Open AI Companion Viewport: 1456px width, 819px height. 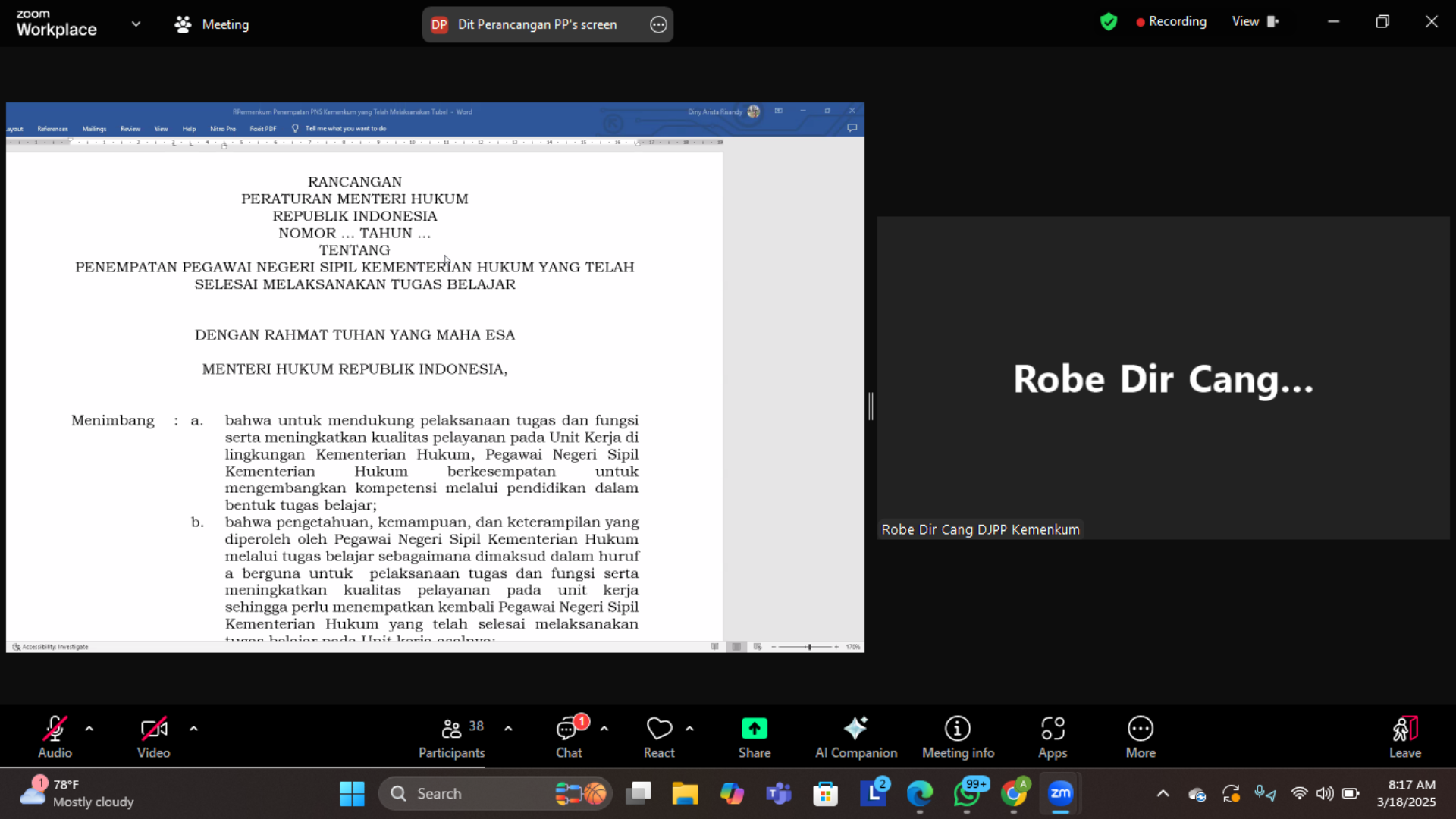[856, 736]
